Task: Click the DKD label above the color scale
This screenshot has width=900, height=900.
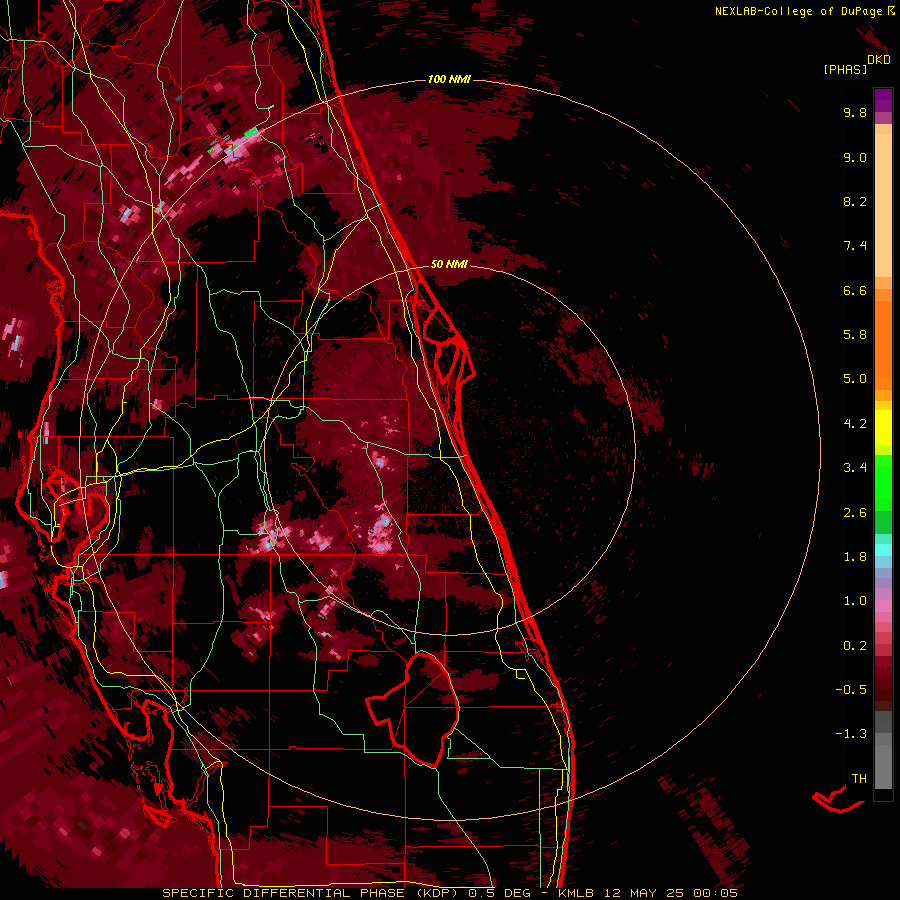Action: point(879,60)
